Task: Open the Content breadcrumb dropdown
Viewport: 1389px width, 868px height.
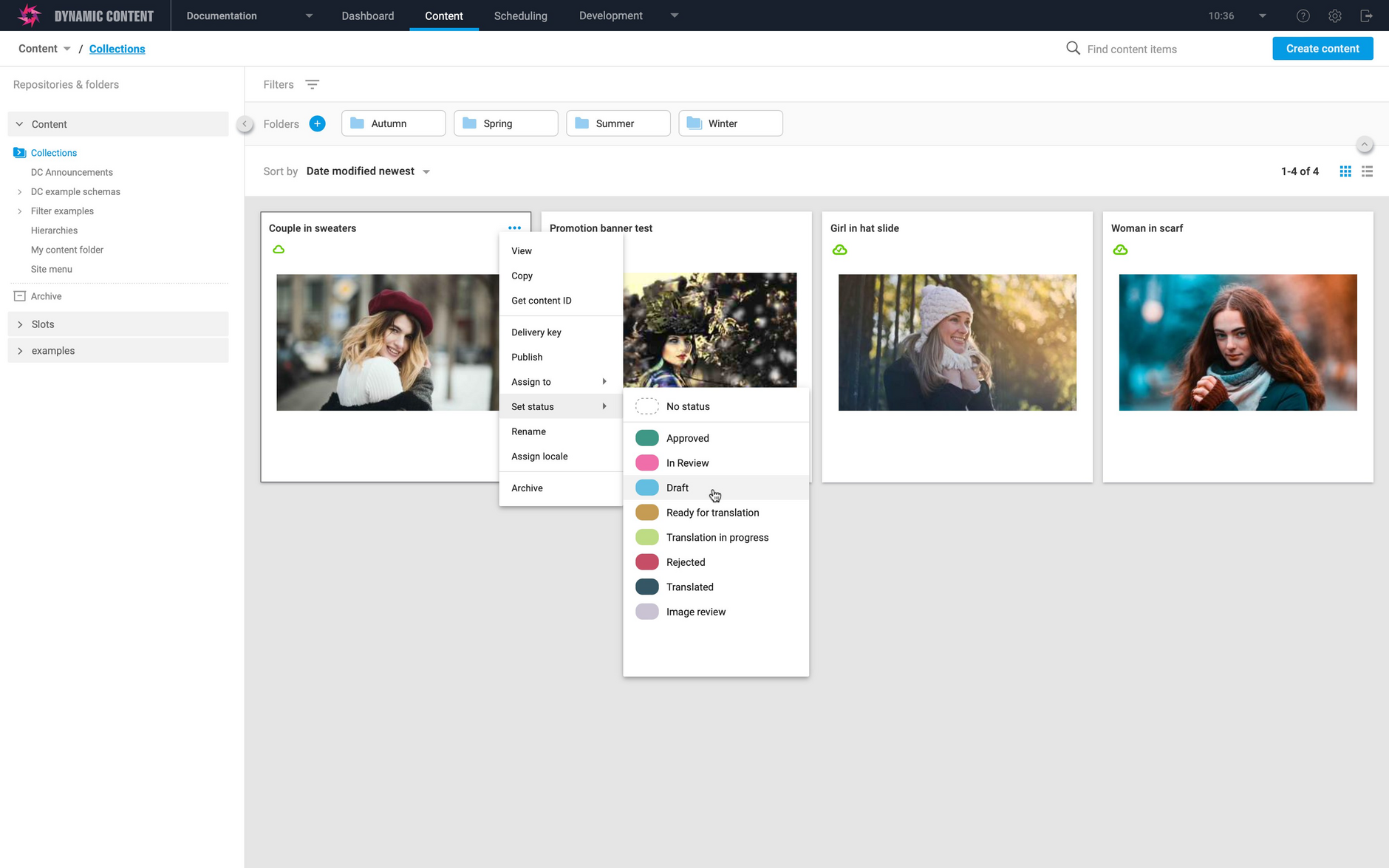Action: click(x=44, y=49)
